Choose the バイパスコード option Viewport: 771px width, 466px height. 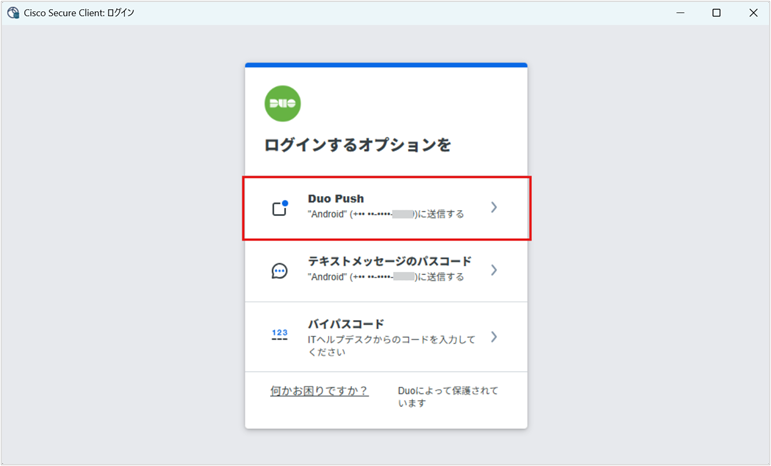pos(386,337)
